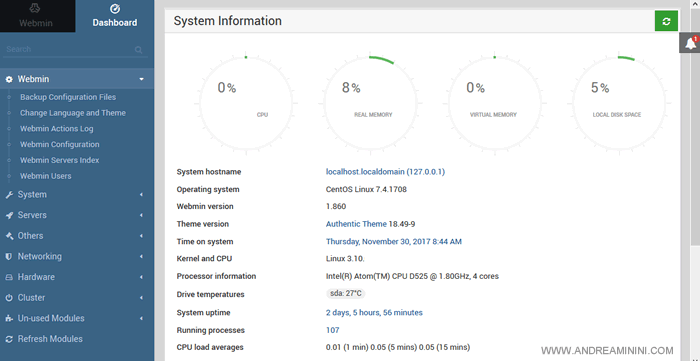Screen dimensions: 700x361
Task: Expand the Networking menu arrow
Action: coord(142,257)
